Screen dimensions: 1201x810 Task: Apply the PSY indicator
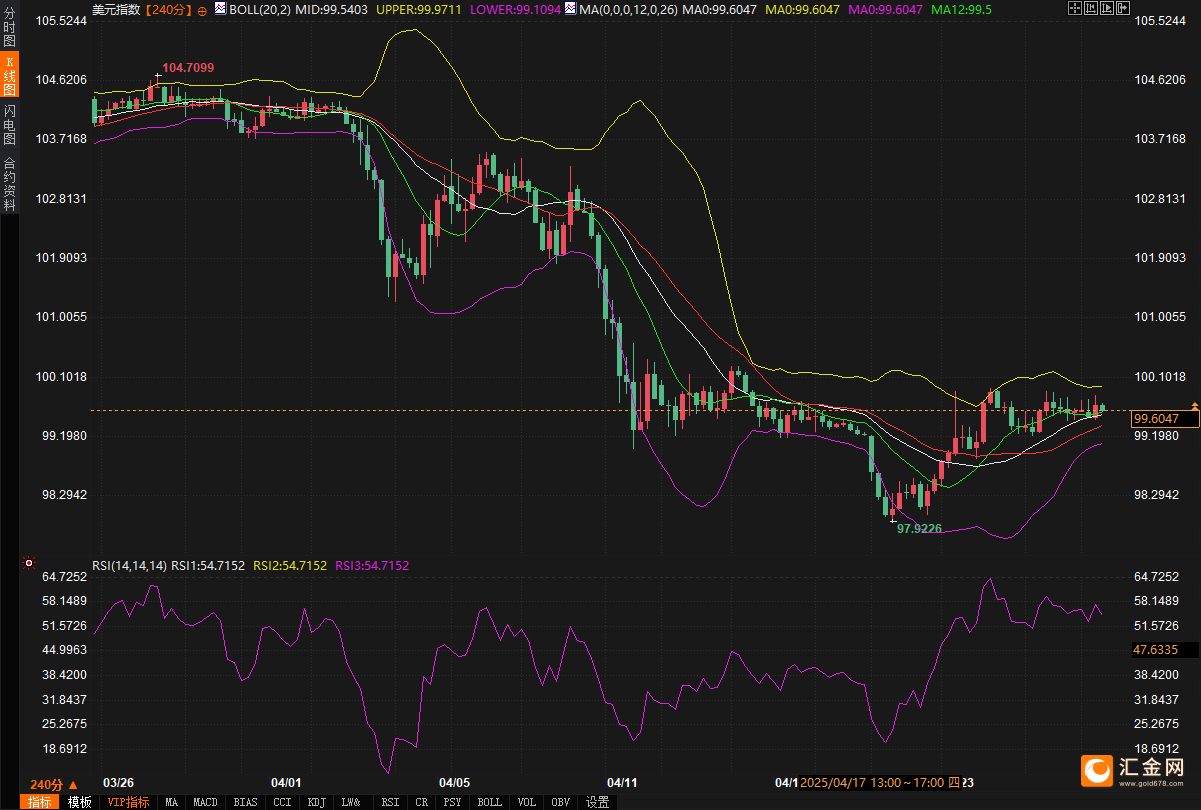point(453,802)
